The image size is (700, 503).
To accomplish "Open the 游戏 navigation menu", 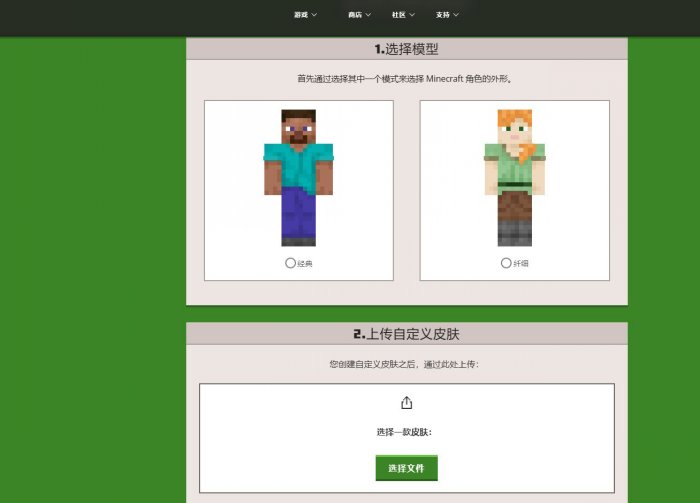I will click(301, 15).
